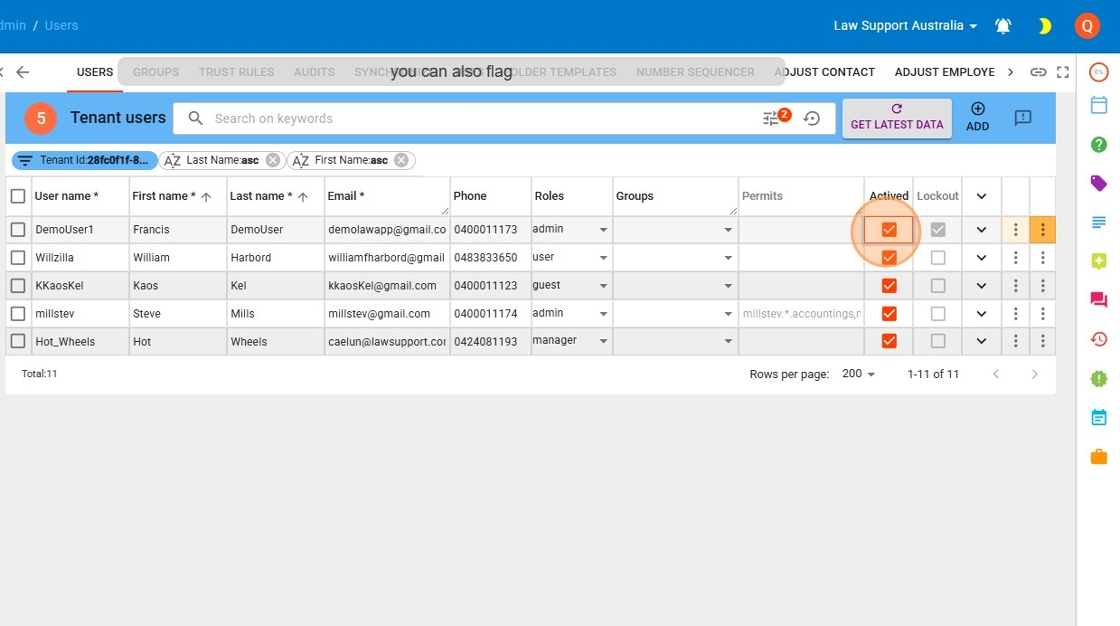The height and width of the screenshot is (626, 1120).
Task: Expand row details for Hot_Wheels
Action: pyautogui.click(x=981, y=342)
